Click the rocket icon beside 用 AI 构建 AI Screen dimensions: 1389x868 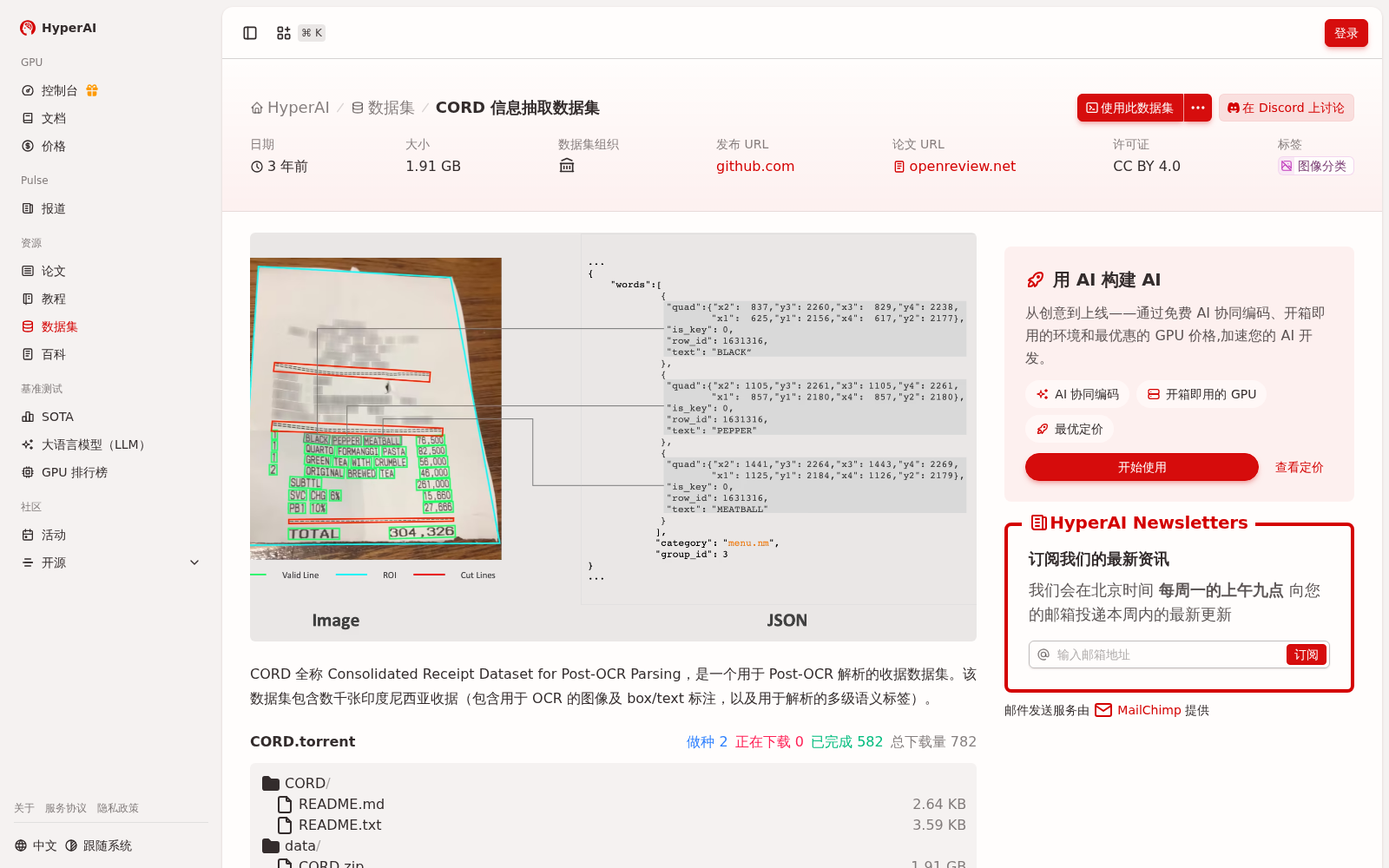tap(1035, 279)
